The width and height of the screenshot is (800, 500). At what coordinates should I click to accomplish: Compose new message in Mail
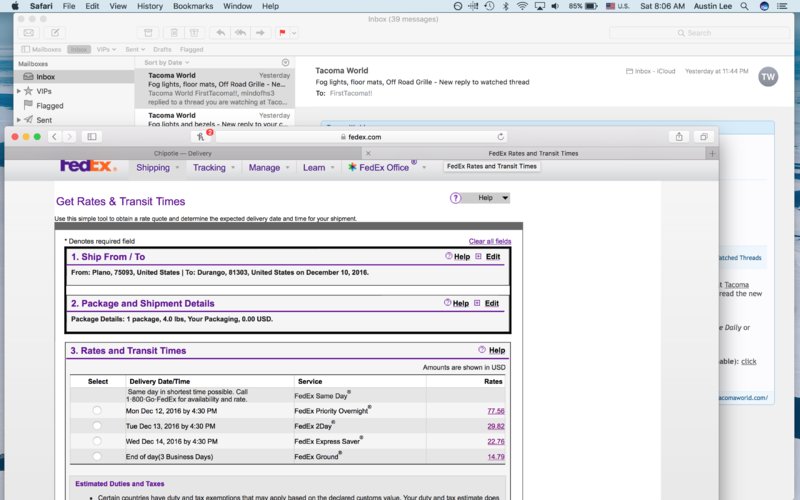[x=55, y=33]
